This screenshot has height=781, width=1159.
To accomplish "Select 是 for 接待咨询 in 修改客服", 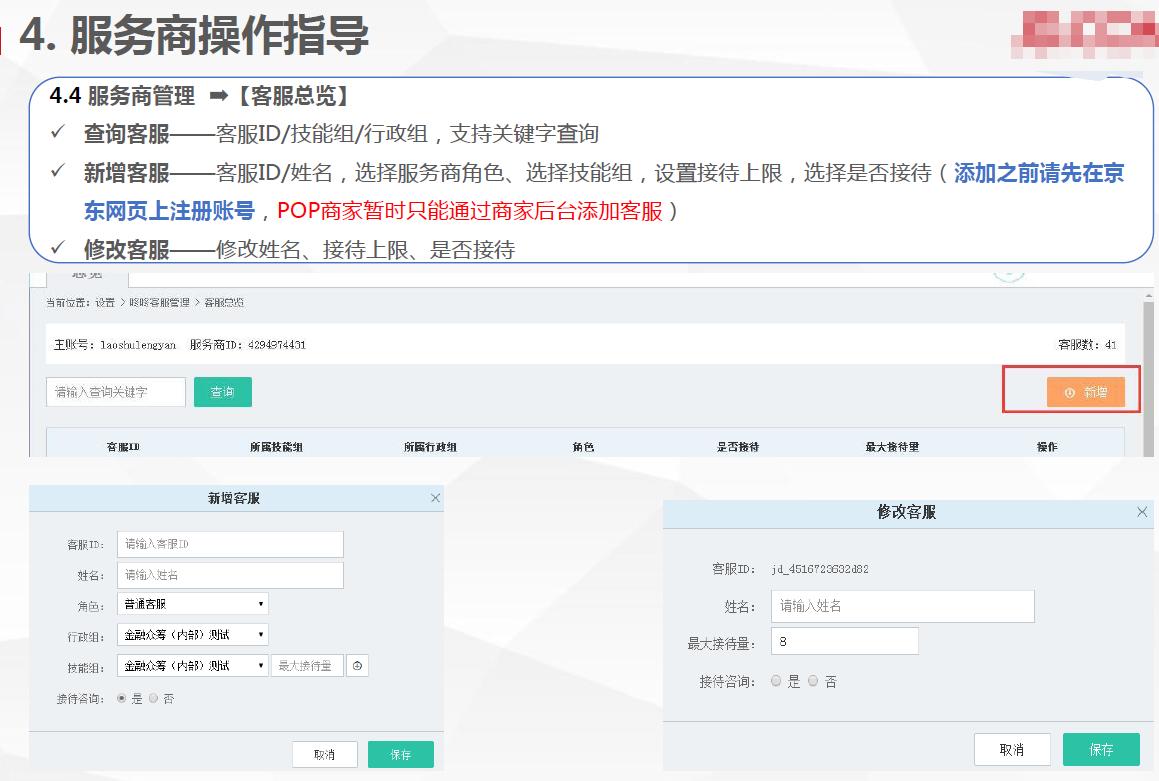I will 776,681.
